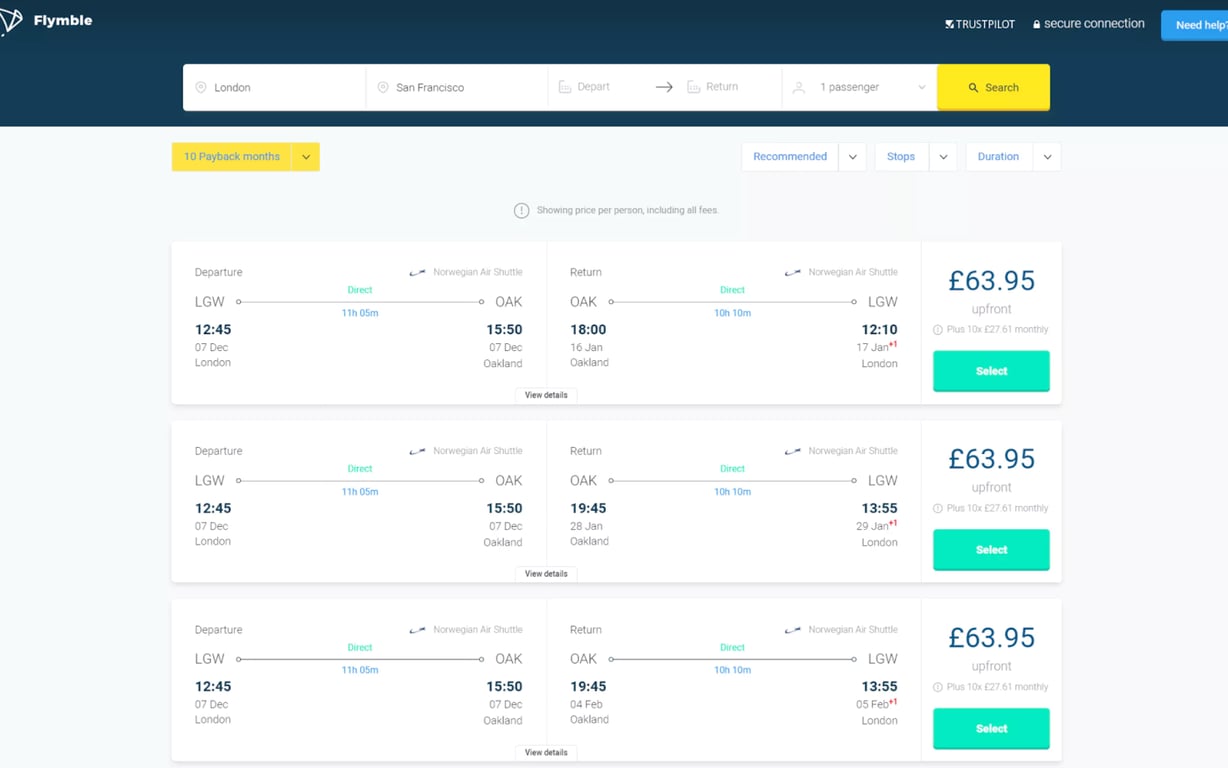Image resolution: width=1228 pixels, height=768 pixels.
Task: Open the Duration filter
Action: point(998,157)
